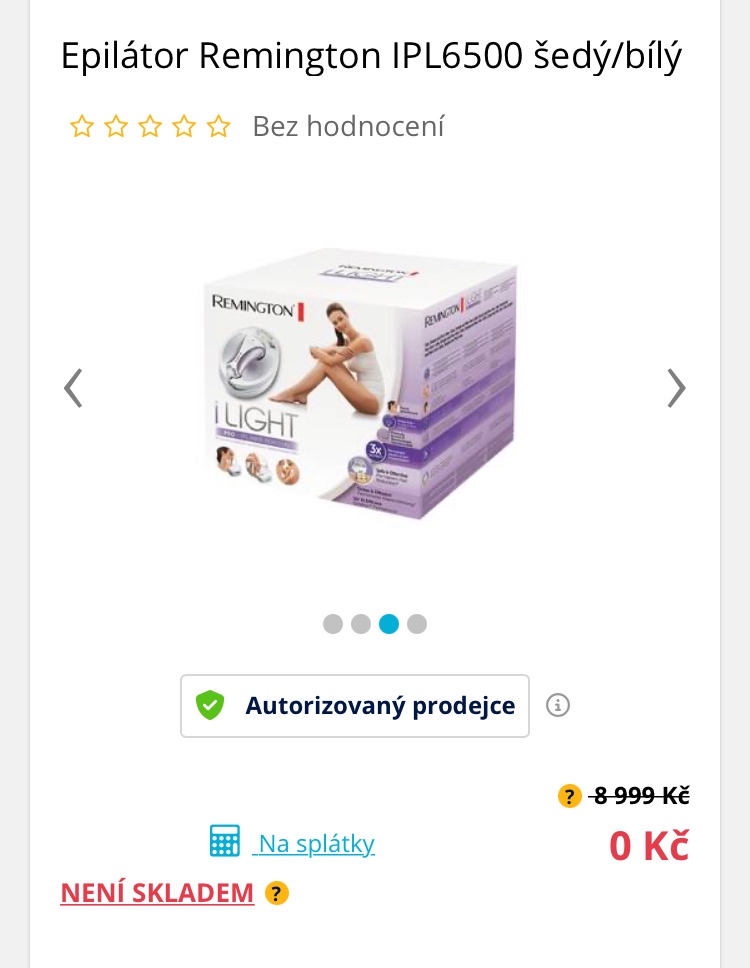The image size is (750, 968).
Task: Click the first rating star
Action: [x=81, y=127]
